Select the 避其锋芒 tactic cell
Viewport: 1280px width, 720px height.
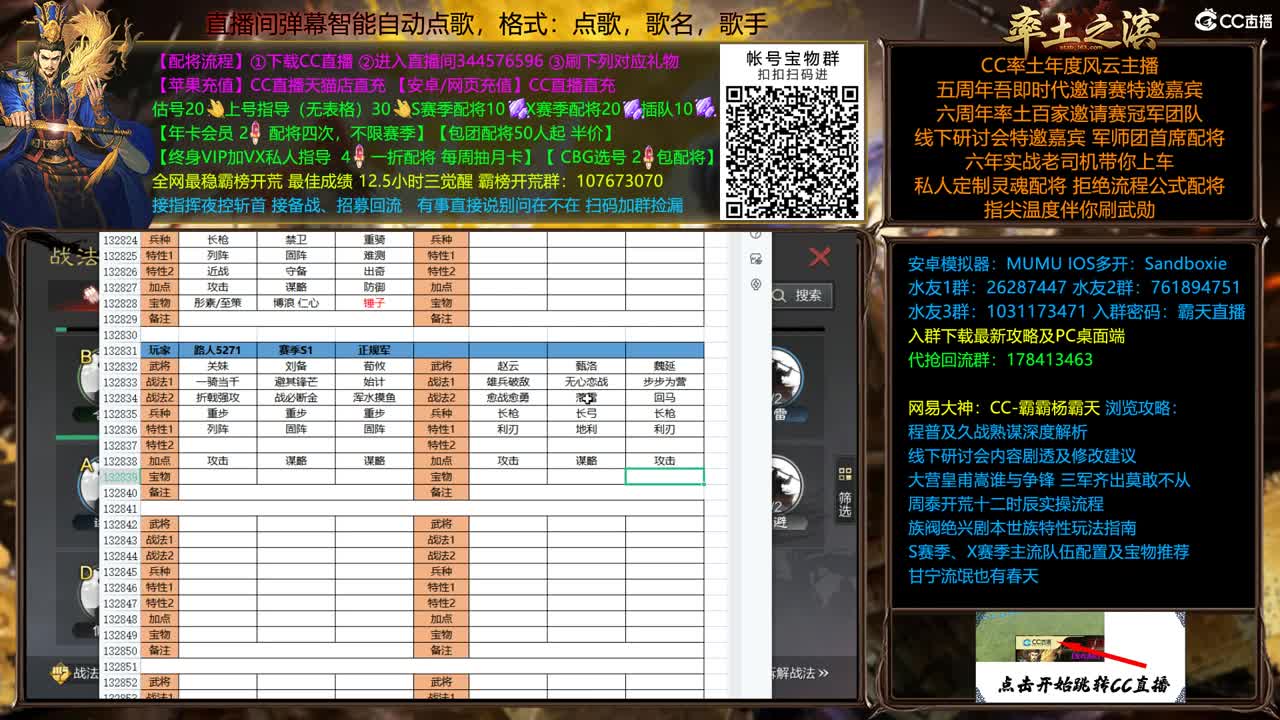click(x=295, y=382)
